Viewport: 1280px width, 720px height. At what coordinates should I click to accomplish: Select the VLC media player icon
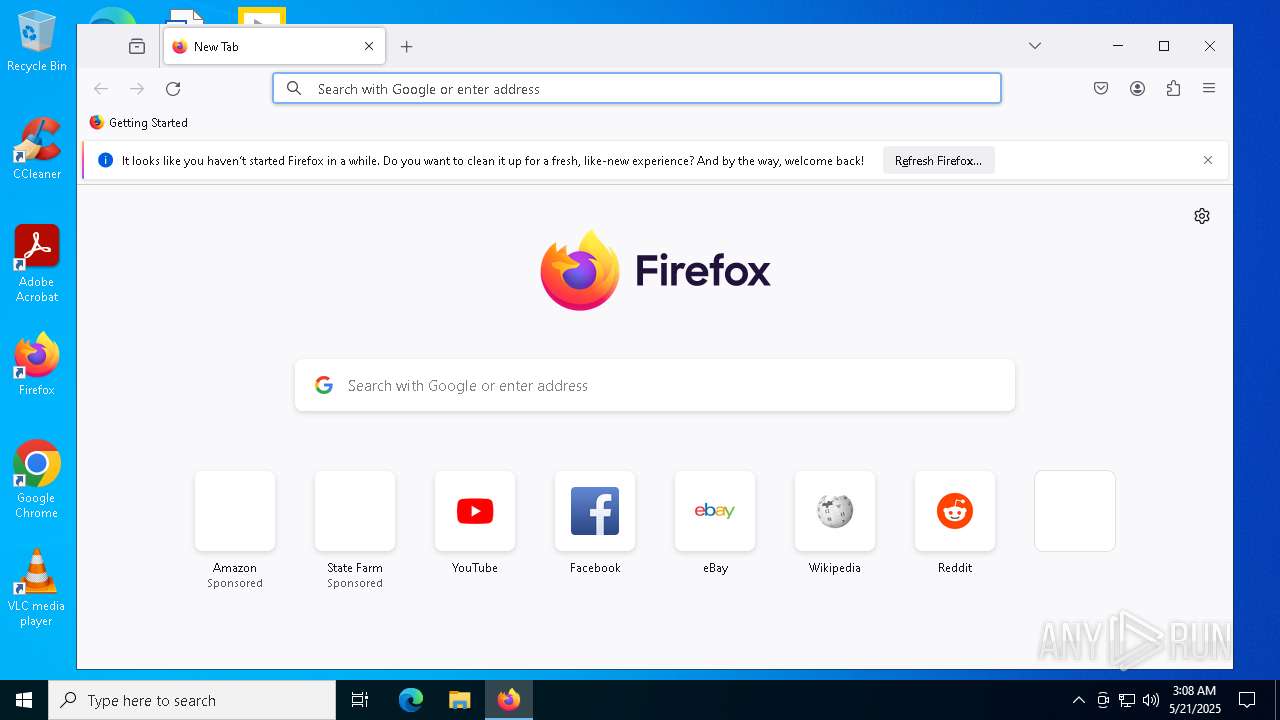(37, 588)
